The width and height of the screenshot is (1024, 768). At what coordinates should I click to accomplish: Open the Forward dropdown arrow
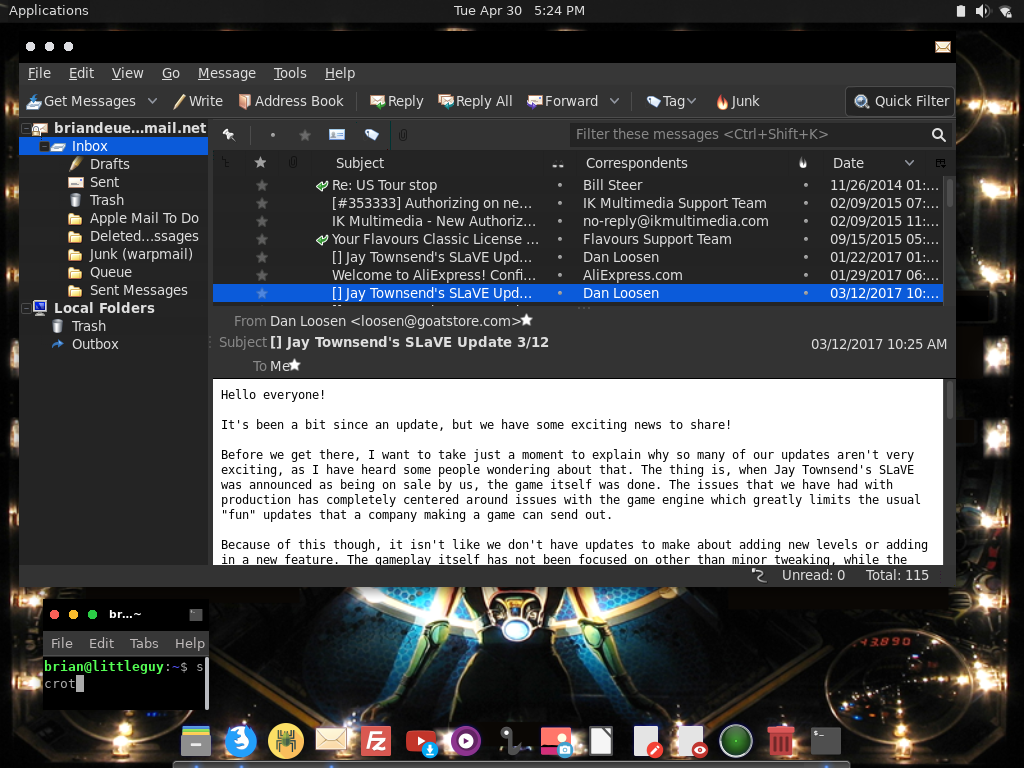pyautogui.click(x=614, y=101)
